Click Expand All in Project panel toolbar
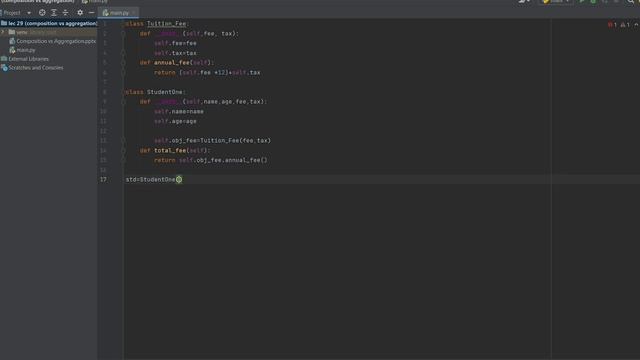 tap(54, 13)
